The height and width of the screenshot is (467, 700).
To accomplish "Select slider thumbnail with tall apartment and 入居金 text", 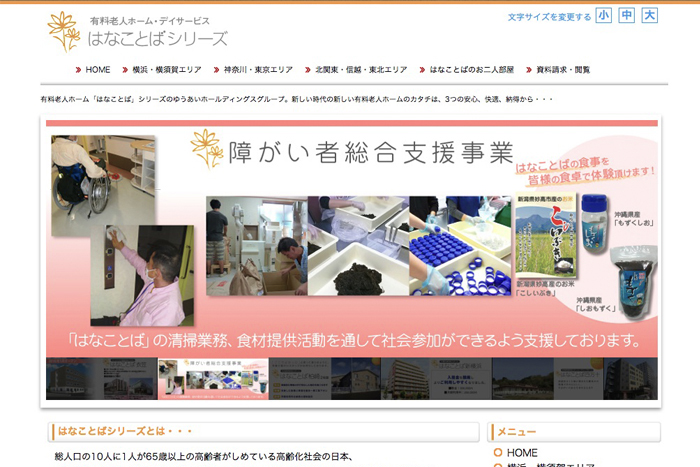I will pos(436,379).
